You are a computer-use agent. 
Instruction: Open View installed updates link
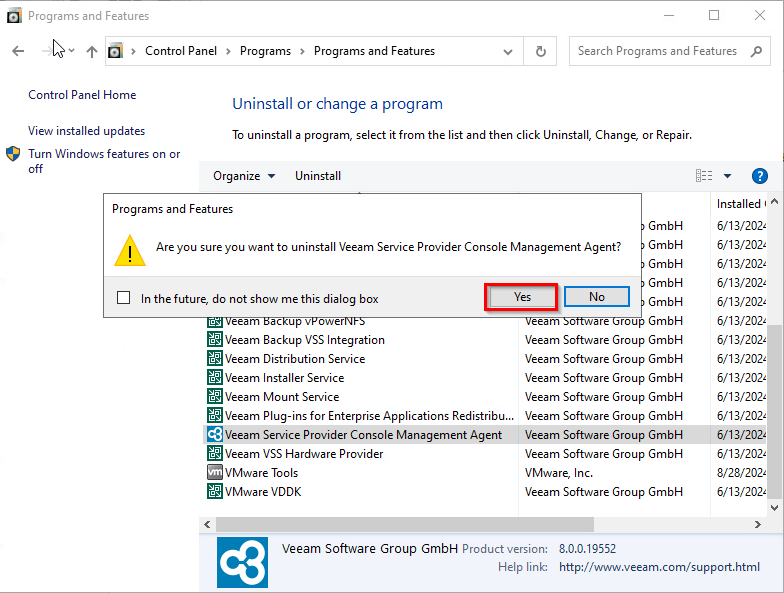[x=86, y=131]
